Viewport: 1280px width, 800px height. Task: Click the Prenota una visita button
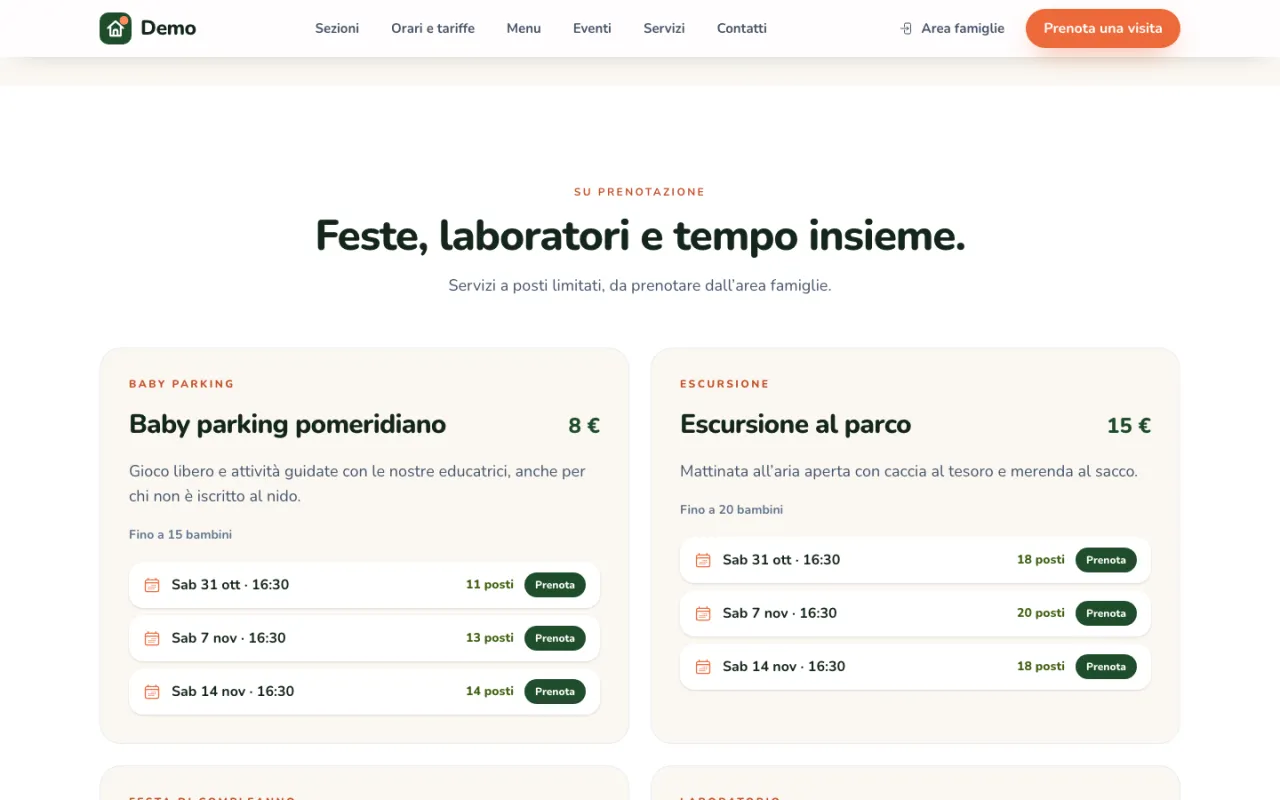pyautogui.click(x=1103, y=28)
